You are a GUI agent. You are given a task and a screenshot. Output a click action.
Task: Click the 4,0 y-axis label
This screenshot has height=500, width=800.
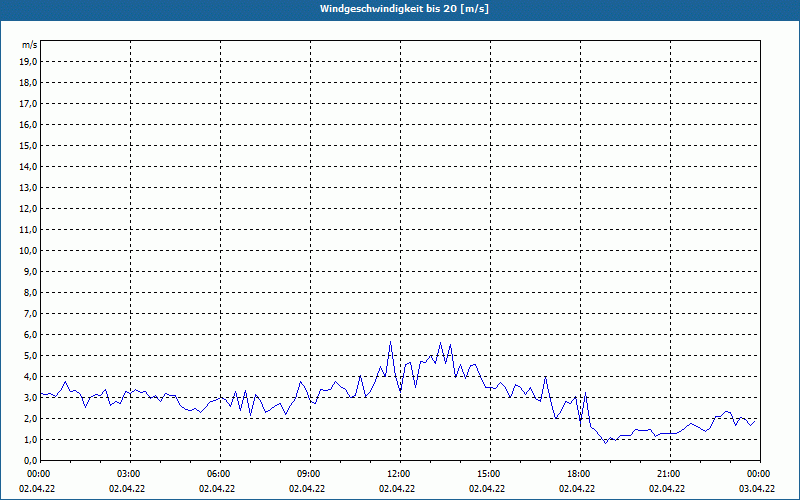30,377
